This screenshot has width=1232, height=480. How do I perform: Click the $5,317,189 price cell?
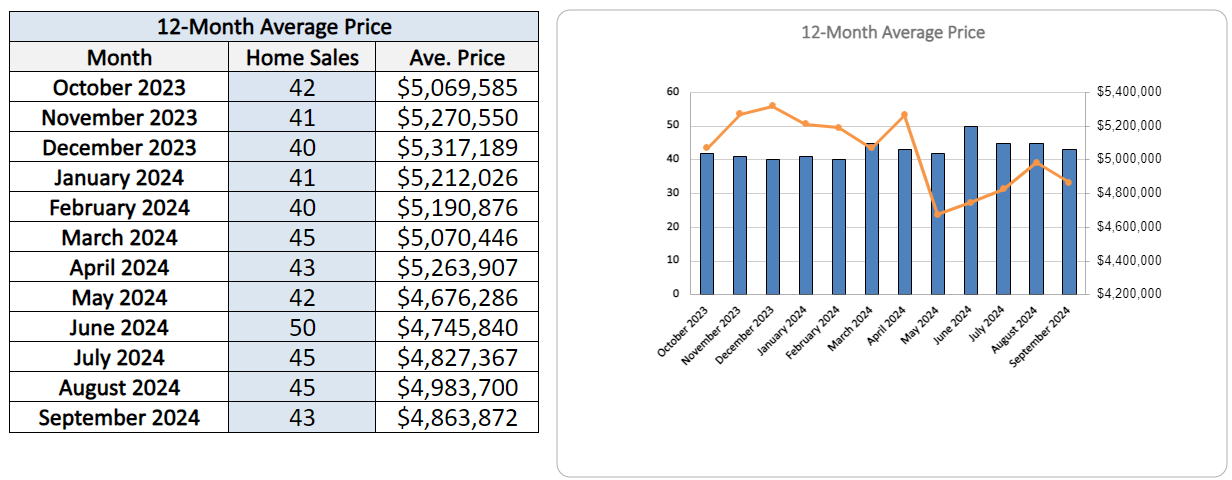[457, 147]
